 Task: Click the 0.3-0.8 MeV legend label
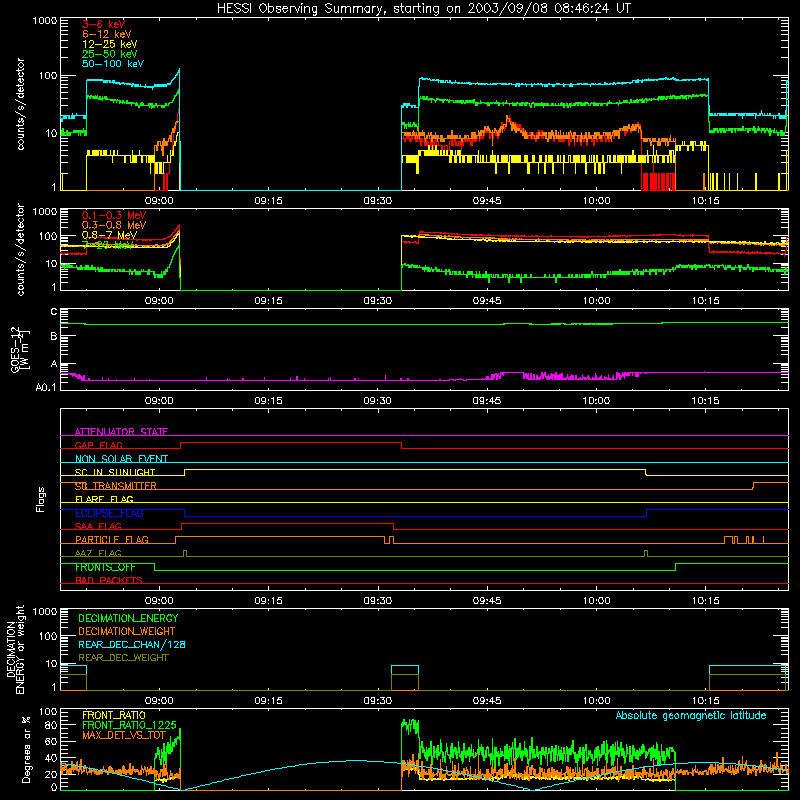point(114,225)
